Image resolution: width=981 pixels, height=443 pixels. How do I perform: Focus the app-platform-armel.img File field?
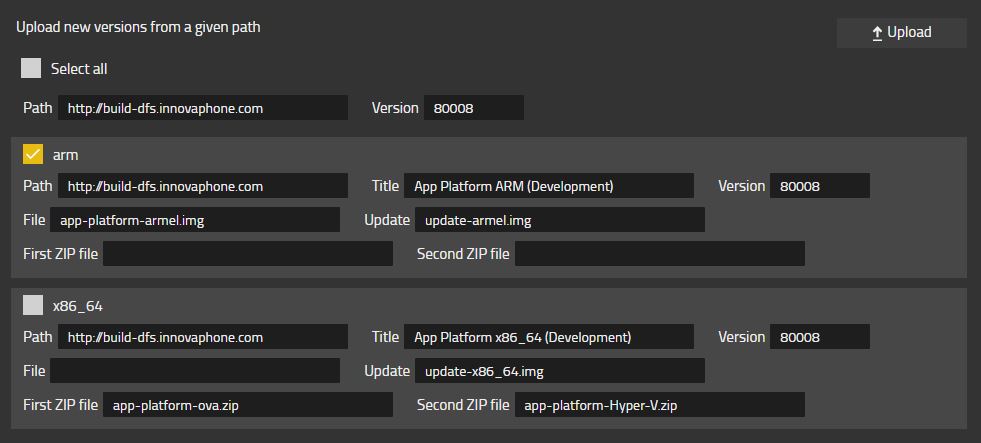[195, 220]
